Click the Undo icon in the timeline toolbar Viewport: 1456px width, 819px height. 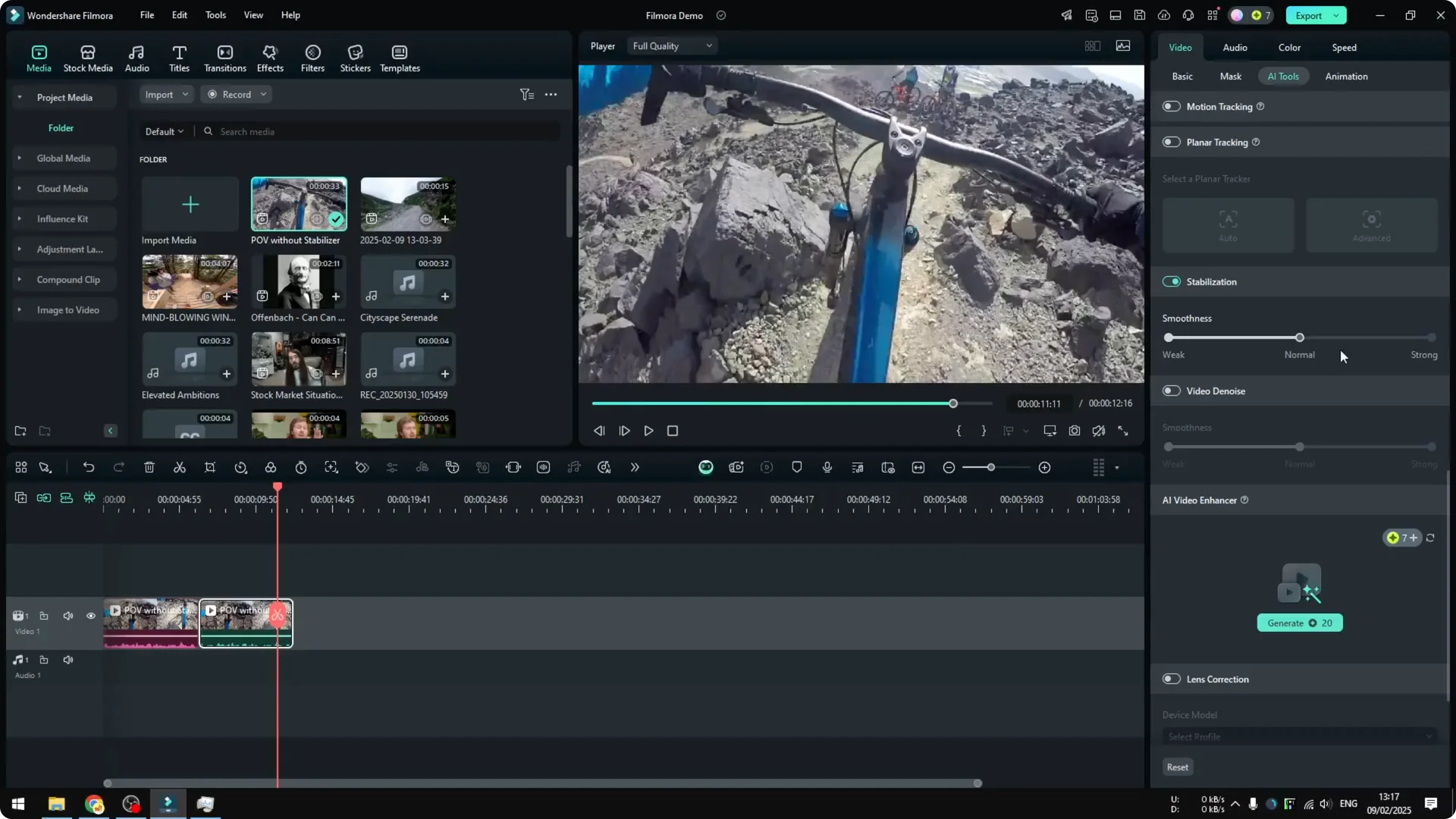89,467
